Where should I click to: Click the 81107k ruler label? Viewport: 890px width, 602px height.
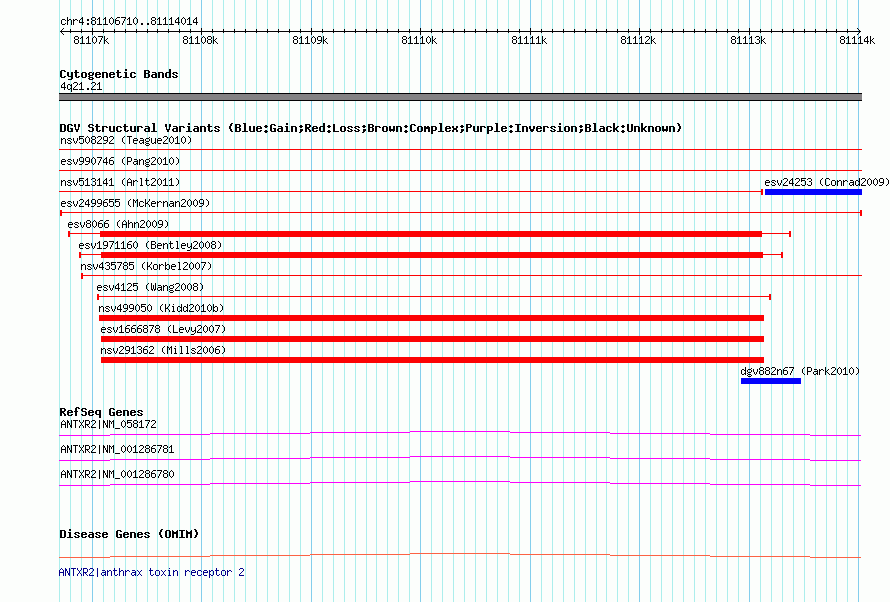91,40
